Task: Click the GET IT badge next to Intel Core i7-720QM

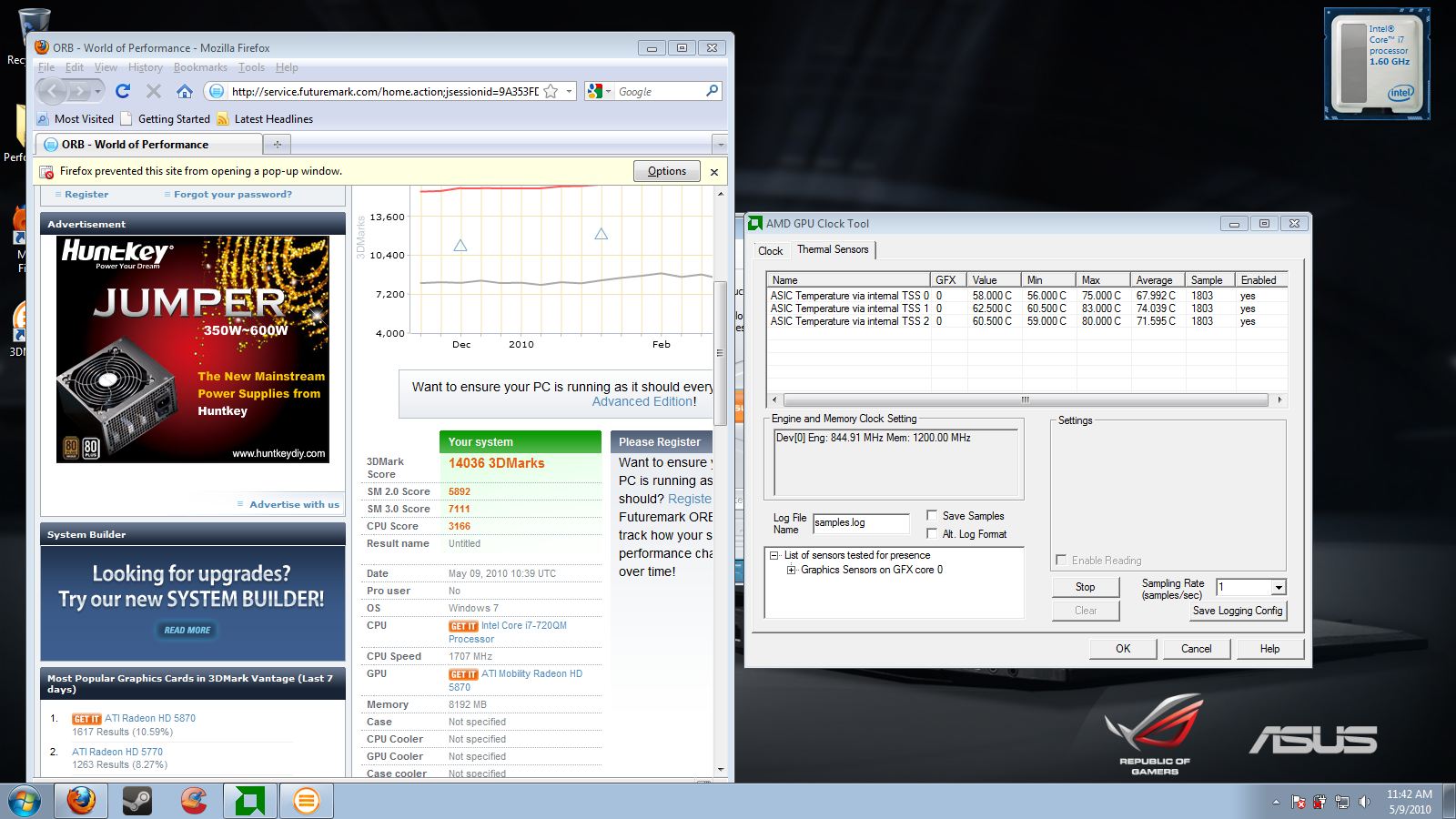Action: 463,626
